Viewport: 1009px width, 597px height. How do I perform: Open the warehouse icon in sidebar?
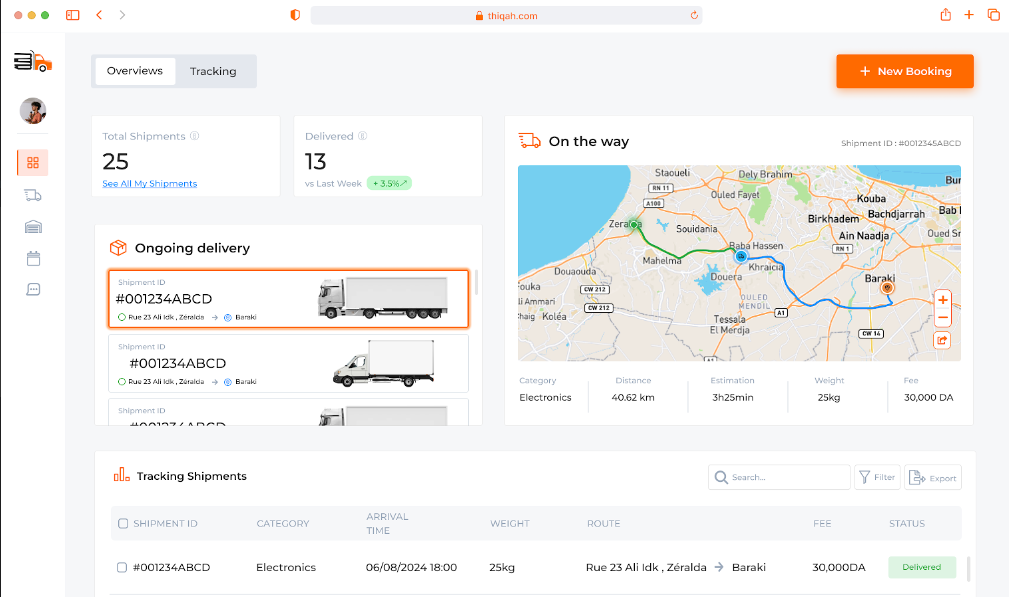pyautogui.click(x=33, y=227)
